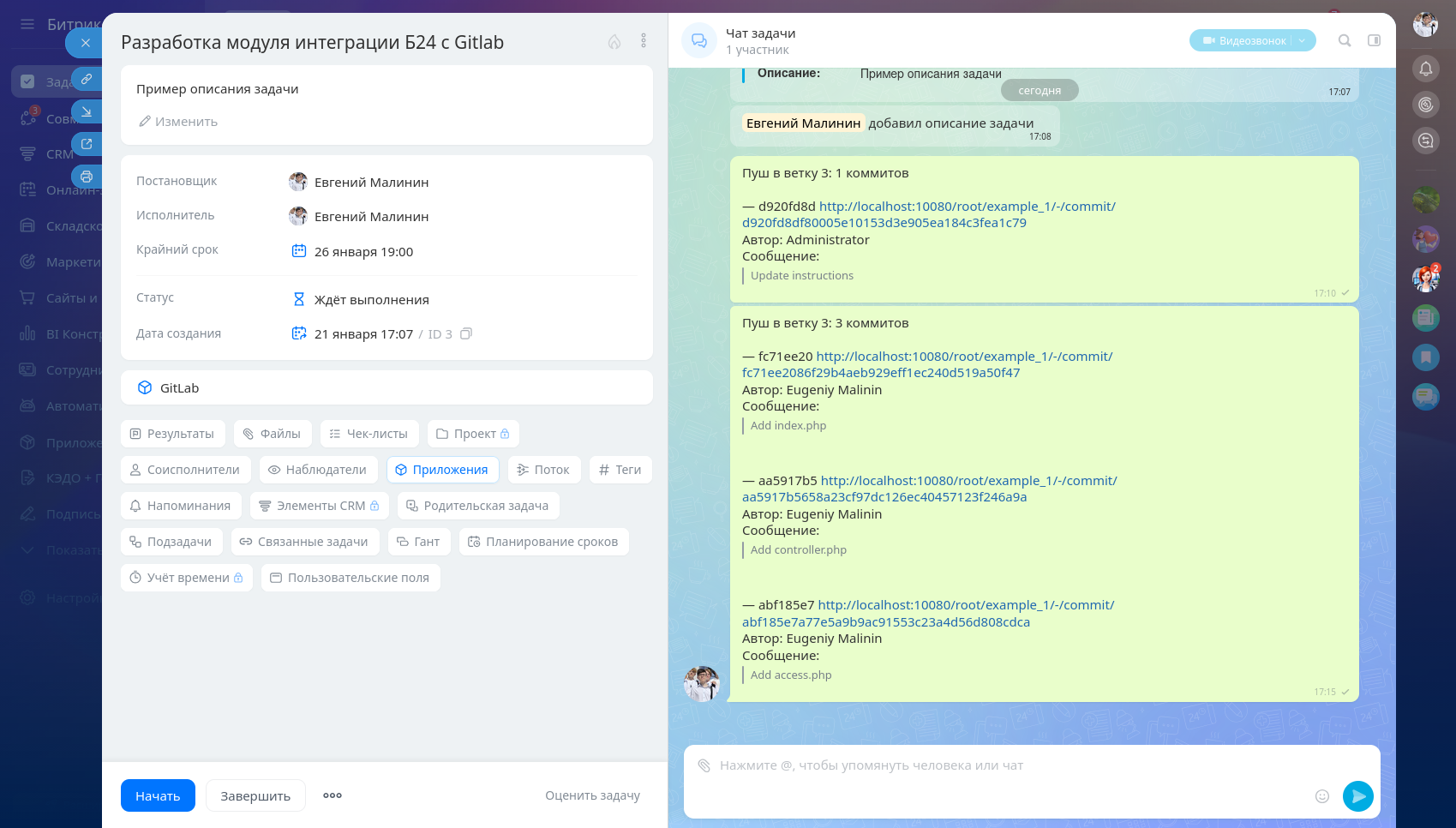Close the task side panel
Screen dimensions: 1456x828
pyautogui.click(x=85, y=43)
